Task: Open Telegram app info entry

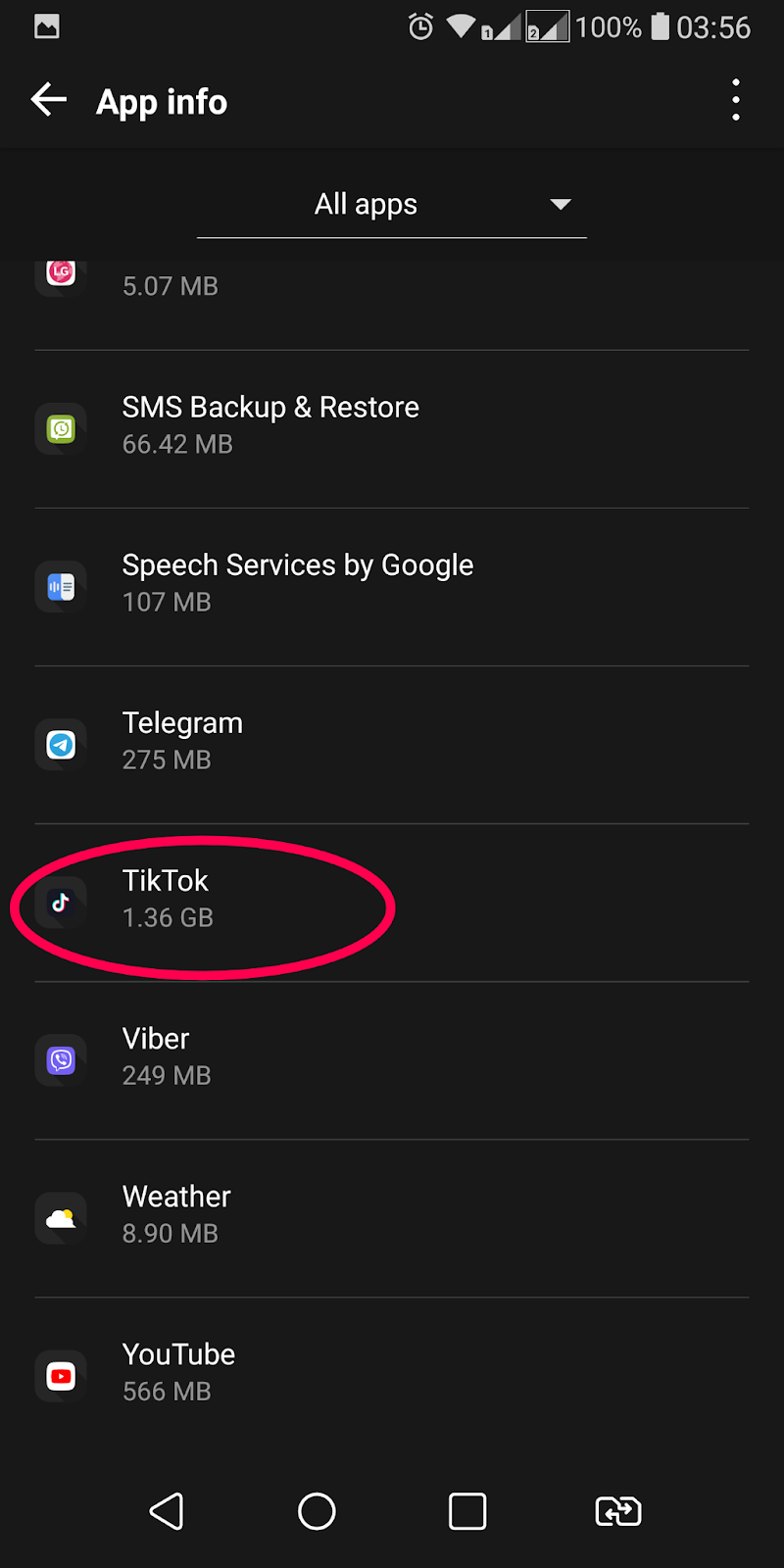Action: click(x=392, y=742)
